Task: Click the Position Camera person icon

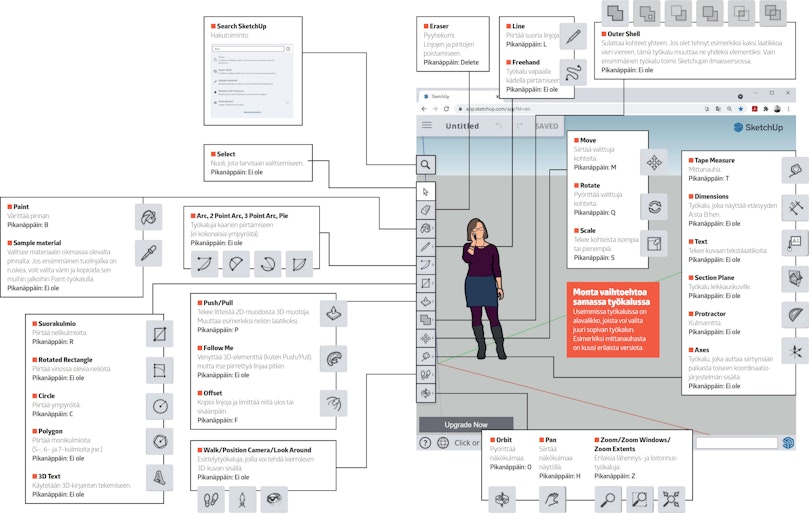Action: 242,499
